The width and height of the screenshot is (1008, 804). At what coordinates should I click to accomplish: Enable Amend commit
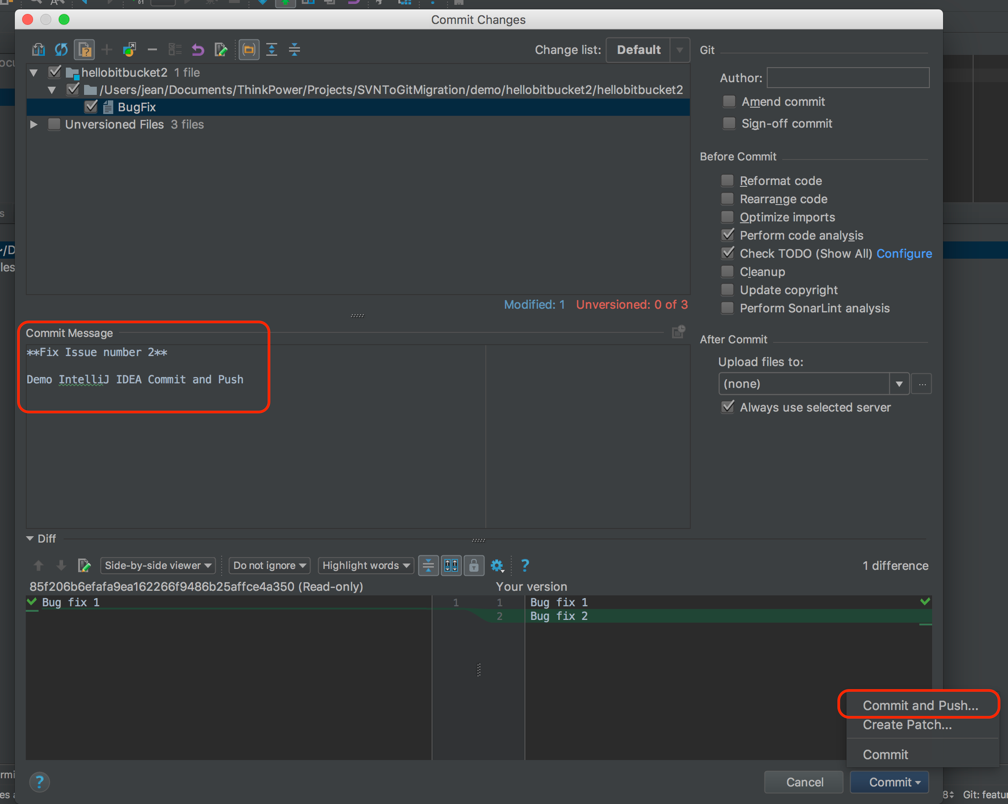pos(729,102)
